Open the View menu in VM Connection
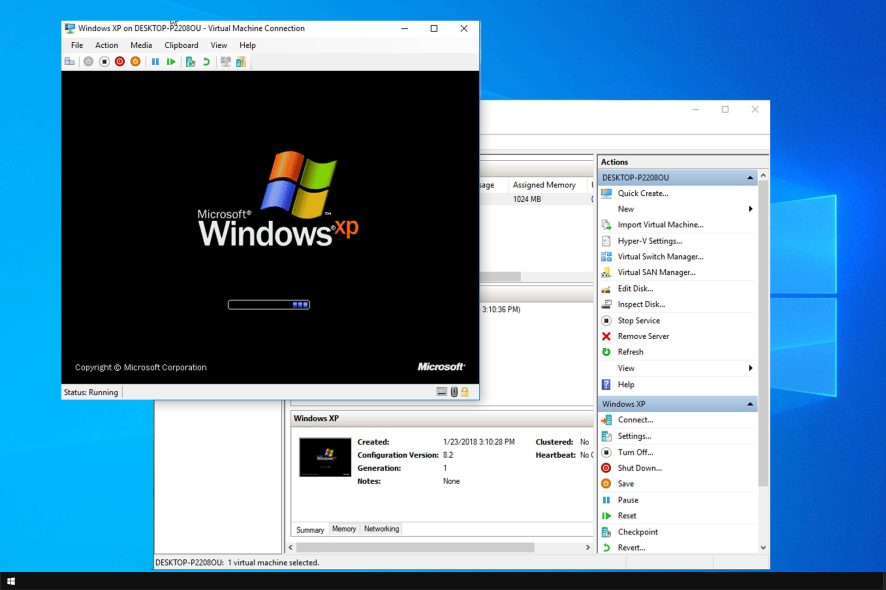 click(219, 45)
